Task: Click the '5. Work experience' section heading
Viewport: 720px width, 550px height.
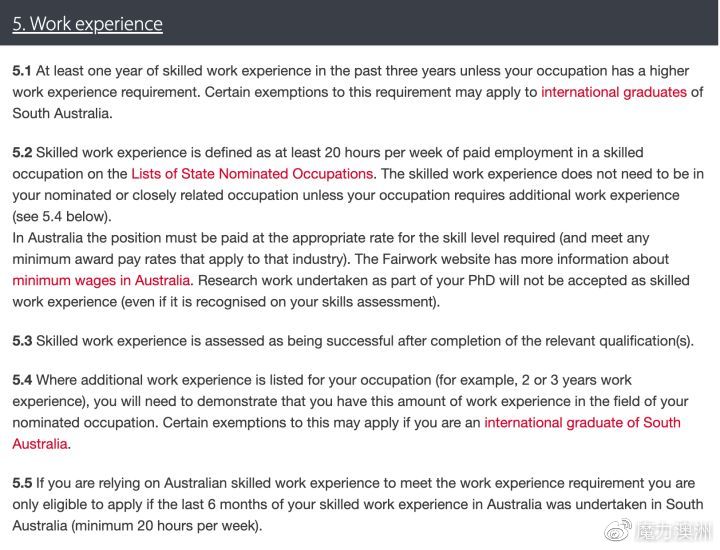Action: [87, 24]
